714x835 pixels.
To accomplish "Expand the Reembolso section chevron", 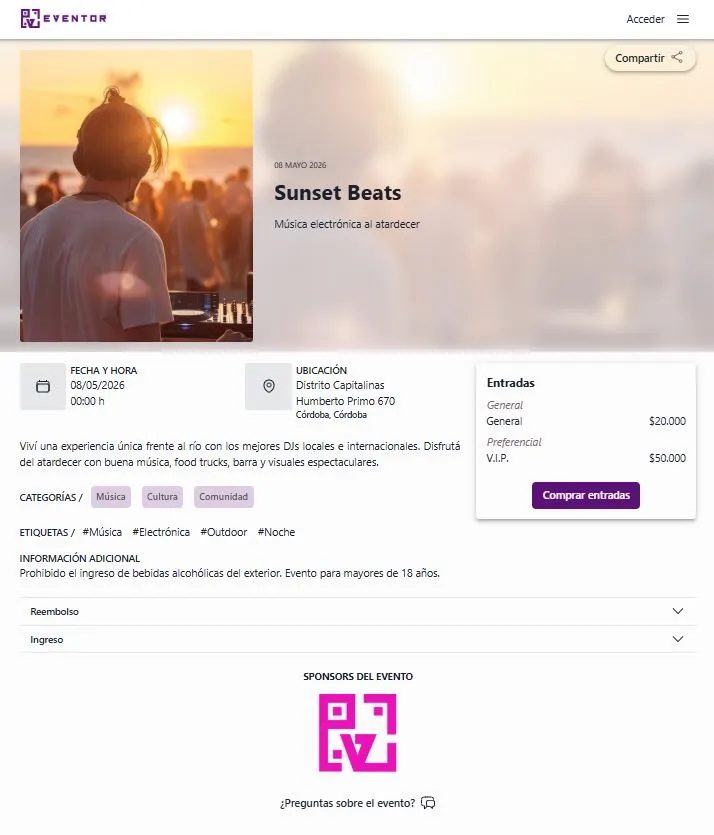I will [x=678, y=611].
